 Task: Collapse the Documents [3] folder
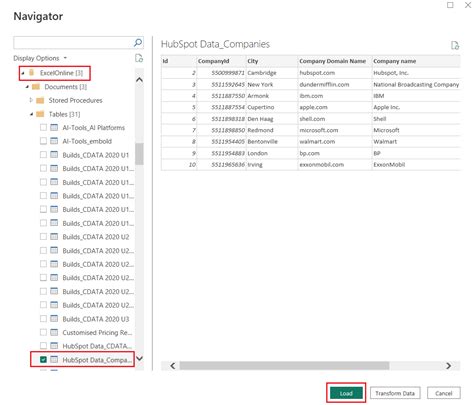pyautogui.click(x=27, y=87)
